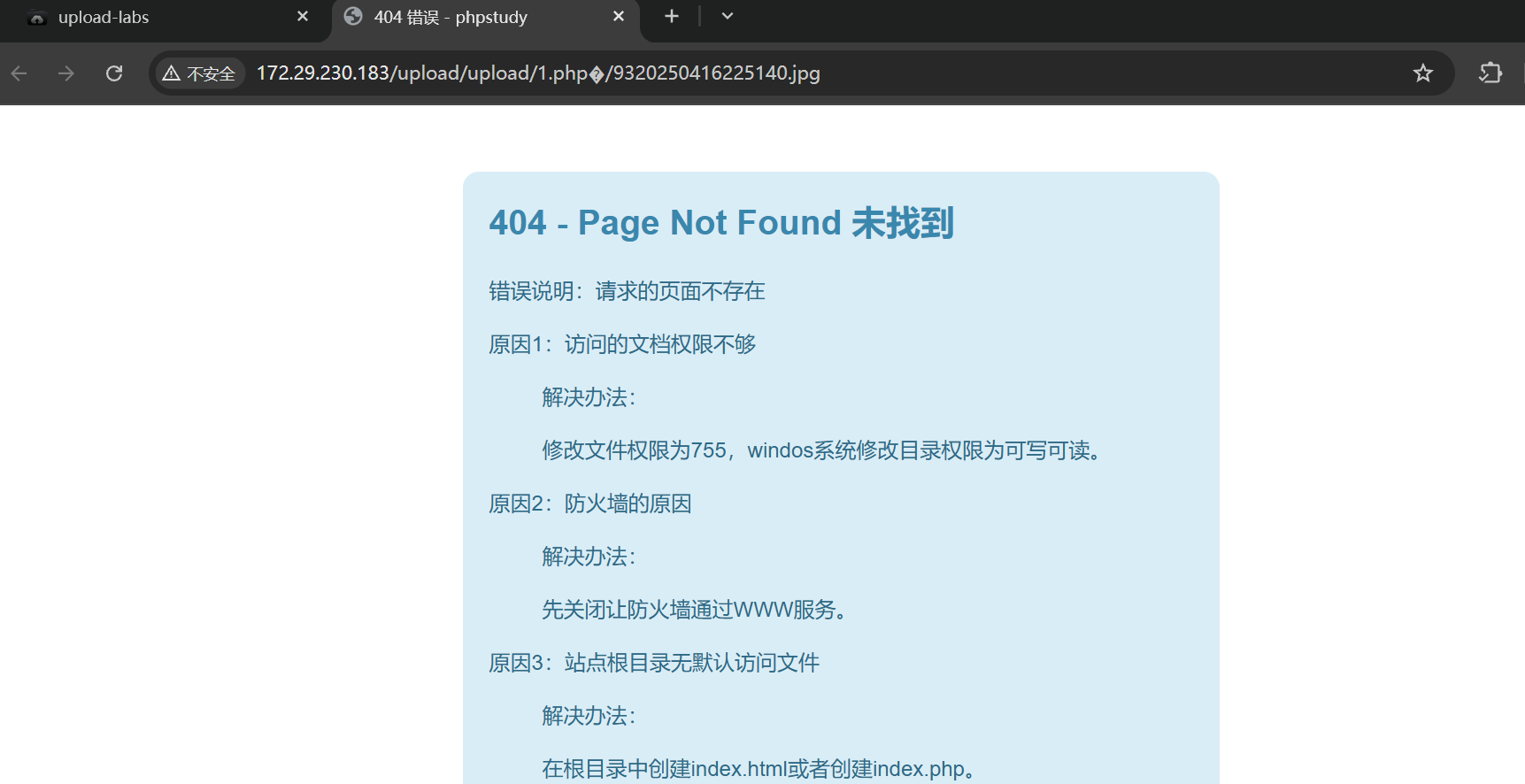
Task: Click the 原因1 permissions reason text
Action: (622, 344)
